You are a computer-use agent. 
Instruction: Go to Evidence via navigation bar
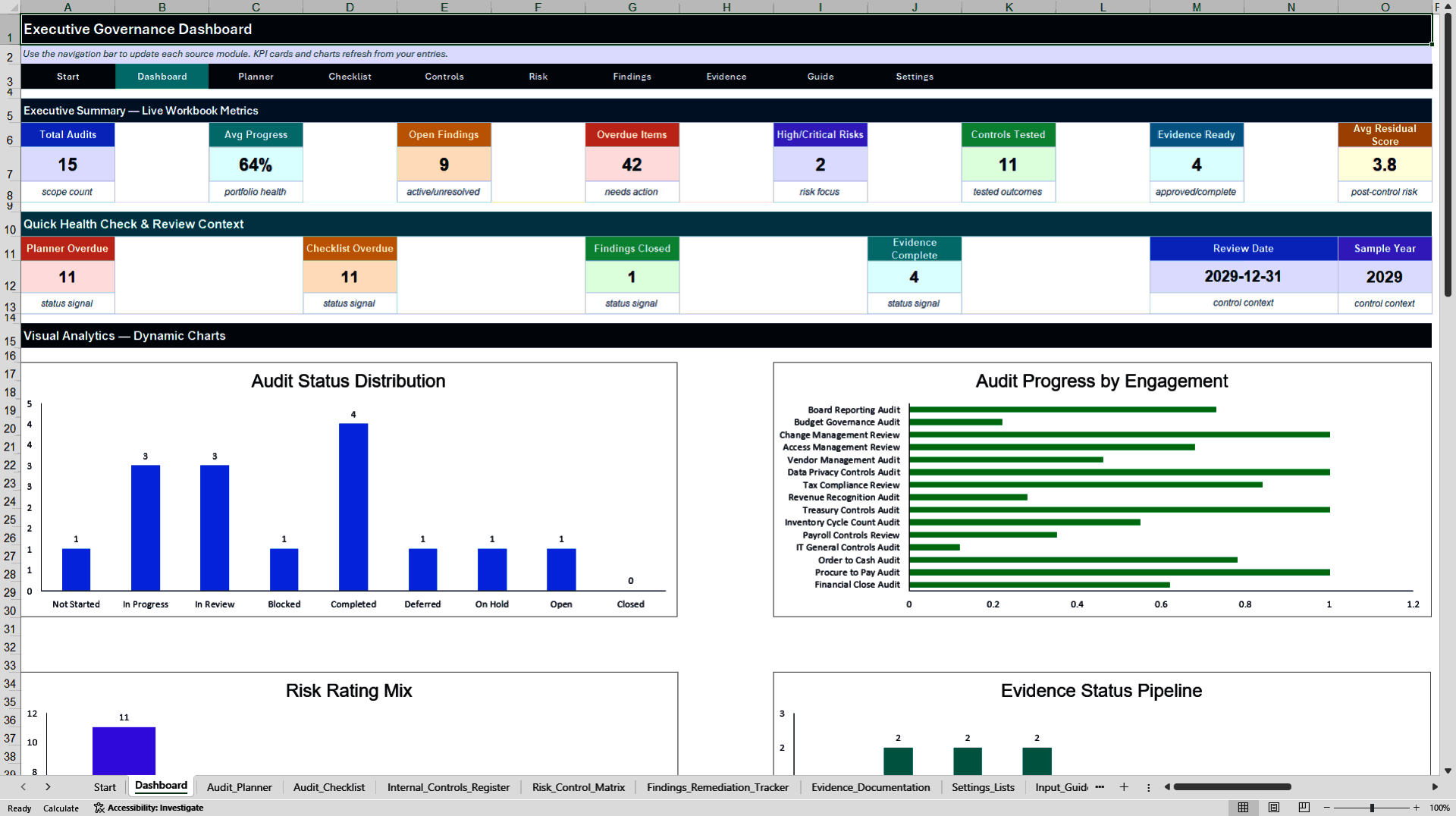coord(726,77)
